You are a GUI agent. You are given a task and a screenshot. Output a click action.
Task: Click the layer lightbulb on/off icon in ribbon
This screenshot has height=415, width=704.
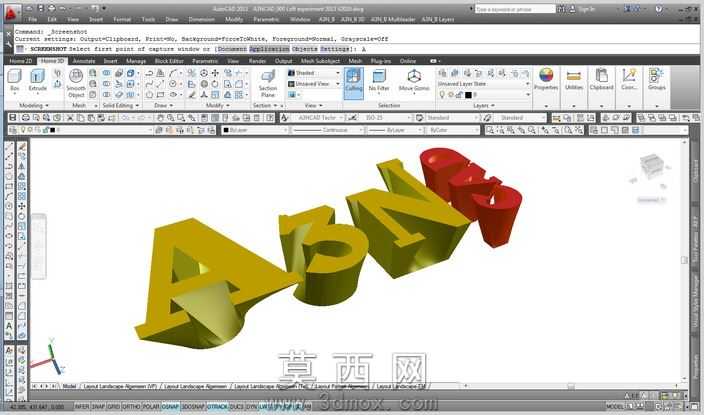tap(442, 95)
